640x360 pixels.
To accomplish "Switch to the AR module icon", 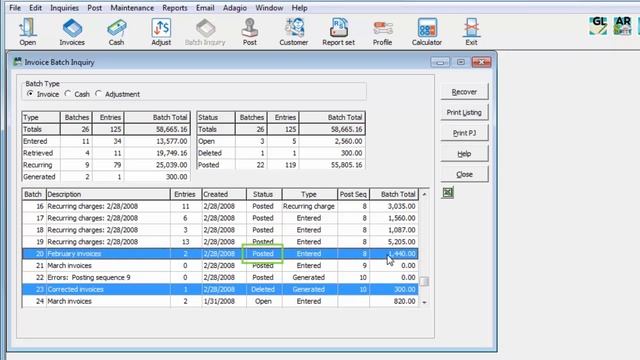I will point(622,26).
